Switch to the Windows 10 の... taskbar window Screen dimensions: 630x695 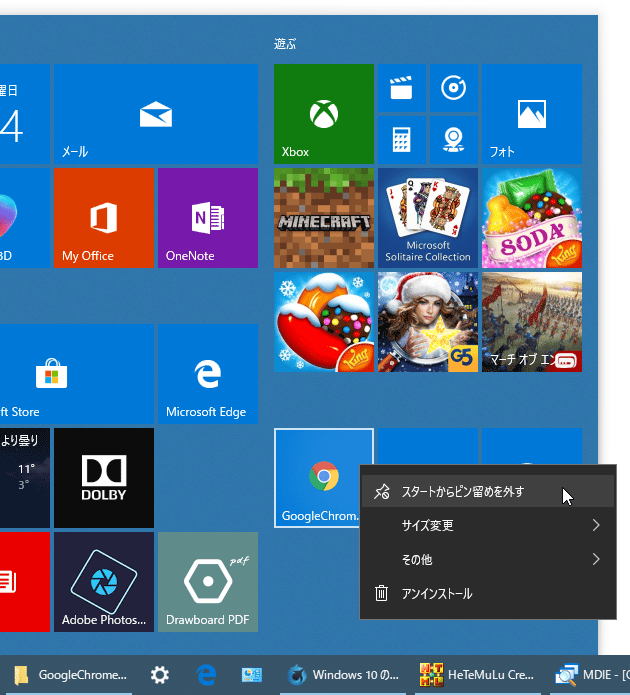tap(343, 675)
